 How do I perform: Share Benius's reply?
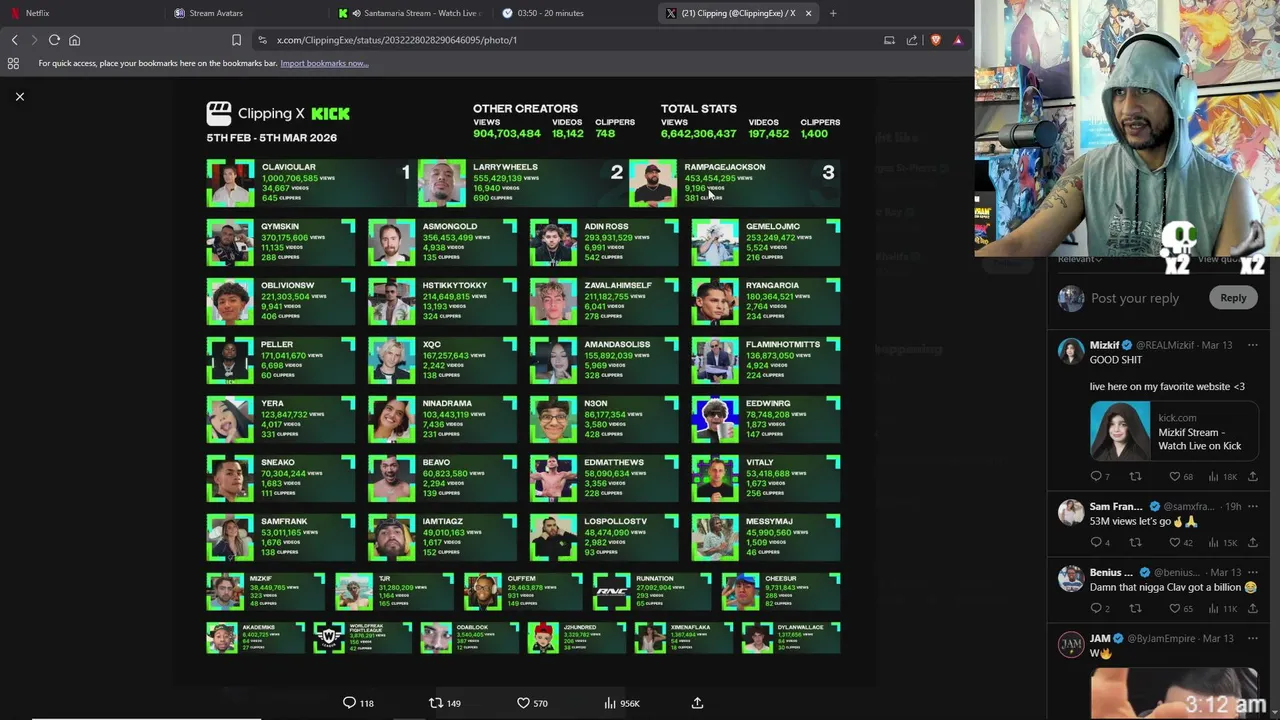tap(1252, 608)
